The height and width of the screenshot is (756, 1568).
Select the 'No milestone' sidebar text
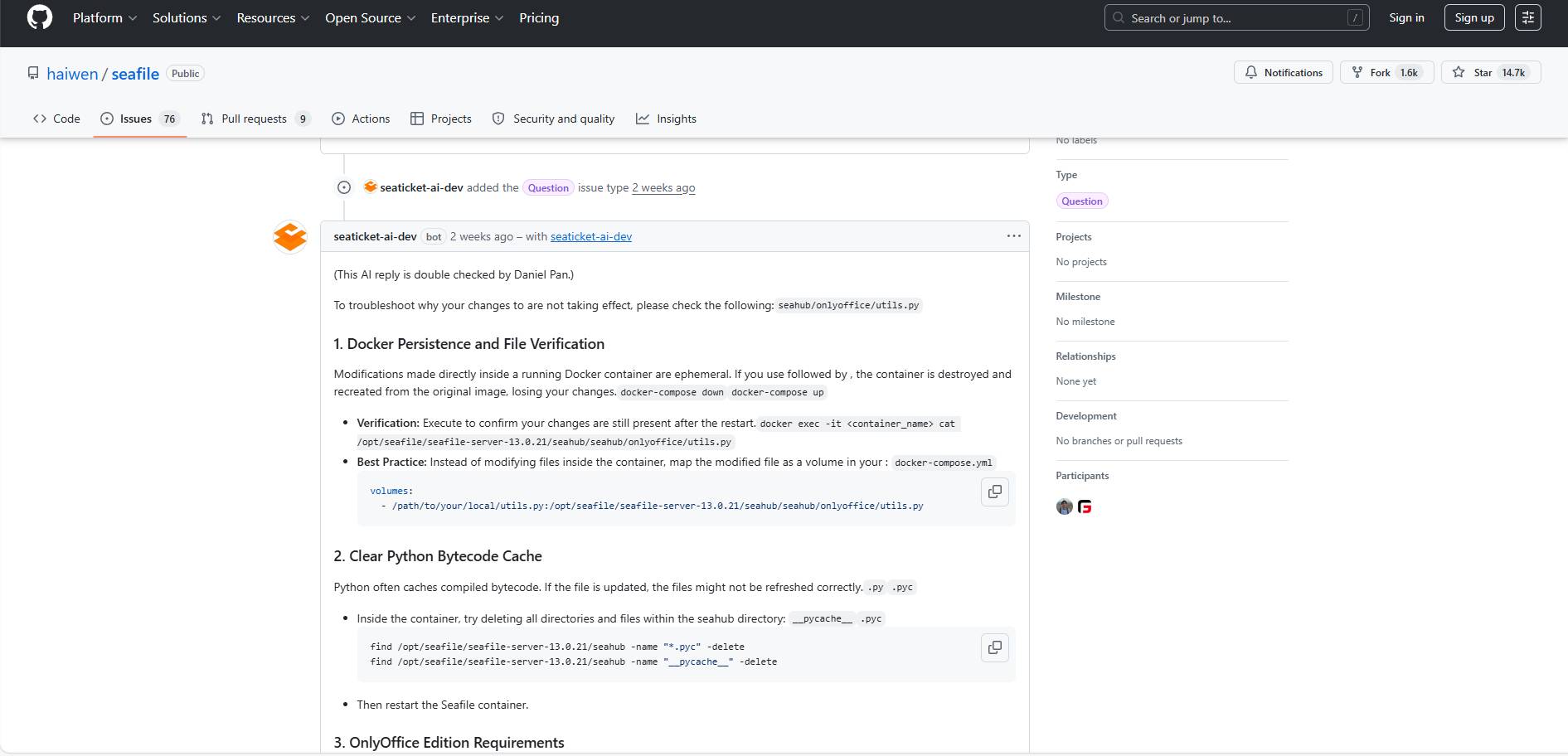coord(1085,322)
